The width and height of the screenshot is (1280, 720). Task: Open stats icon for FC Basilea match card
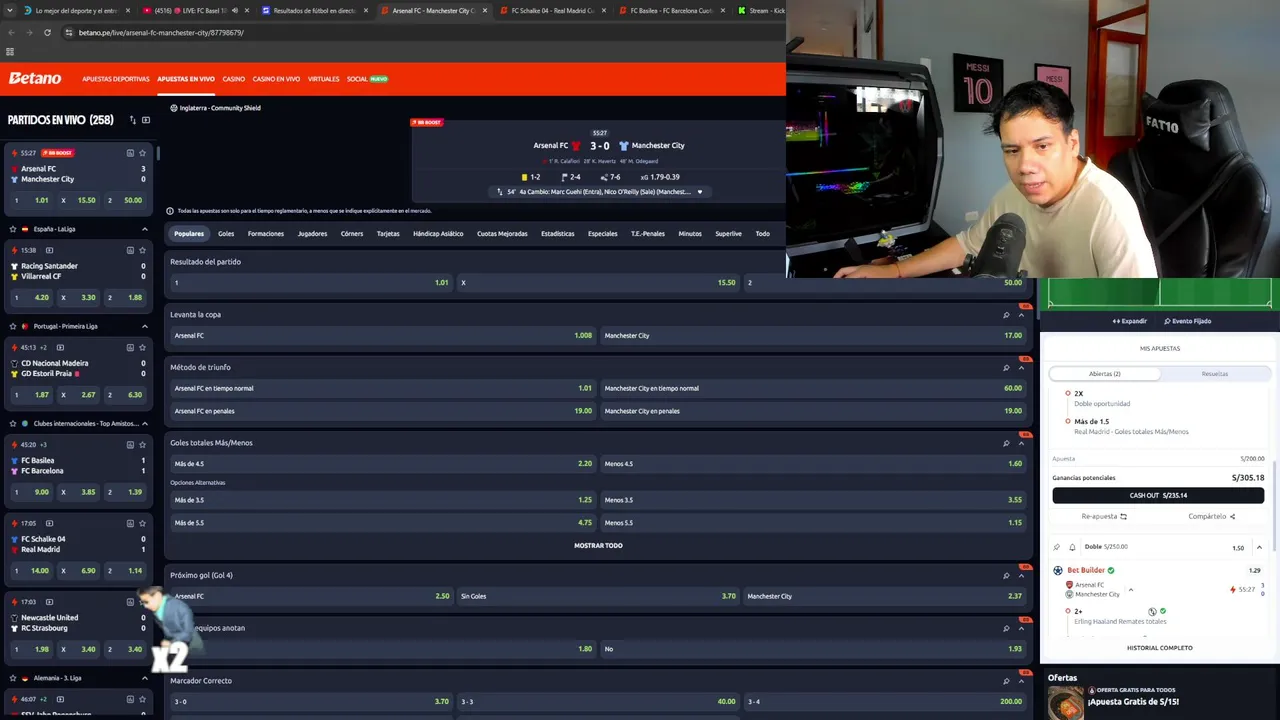130,444
